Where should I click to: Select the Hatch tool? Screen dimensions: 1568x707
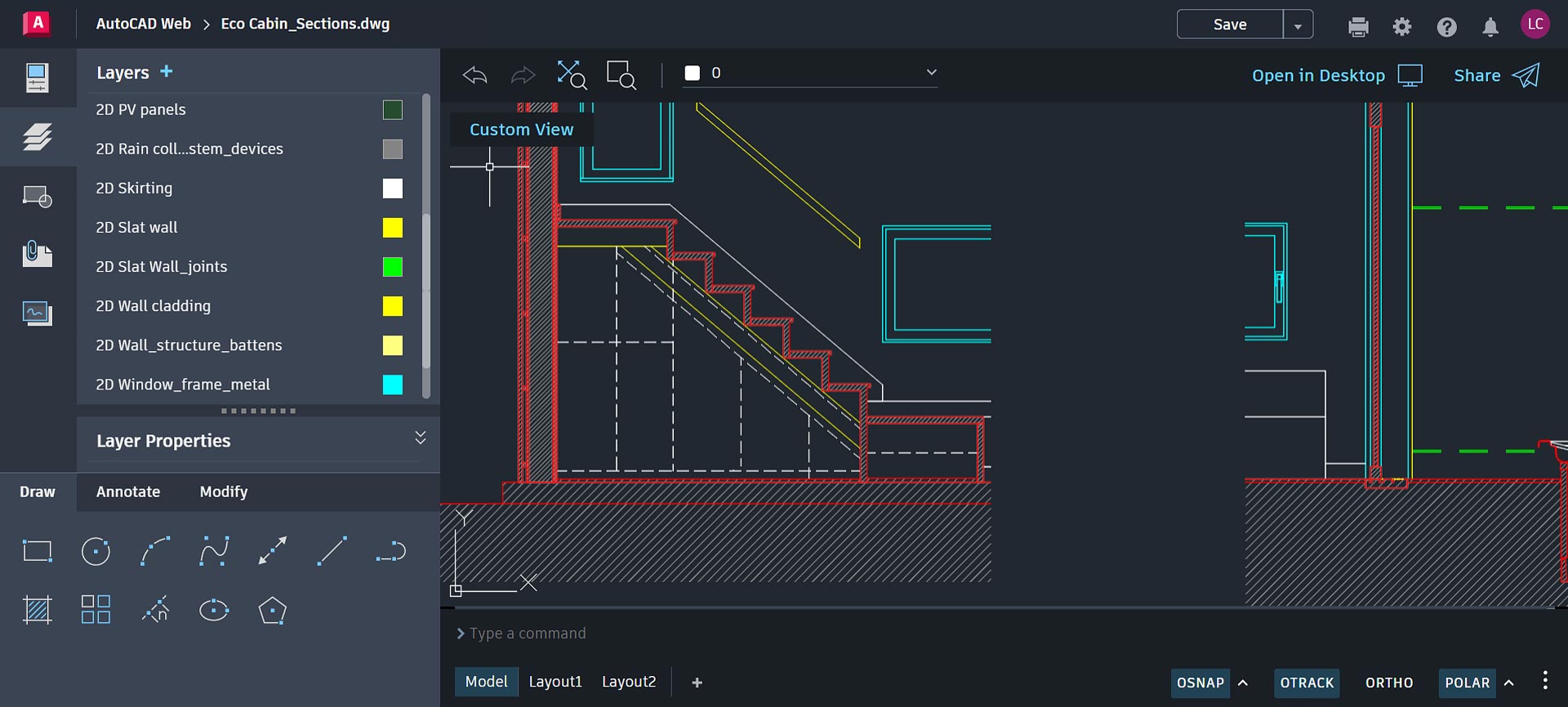[x=37, y=610]
